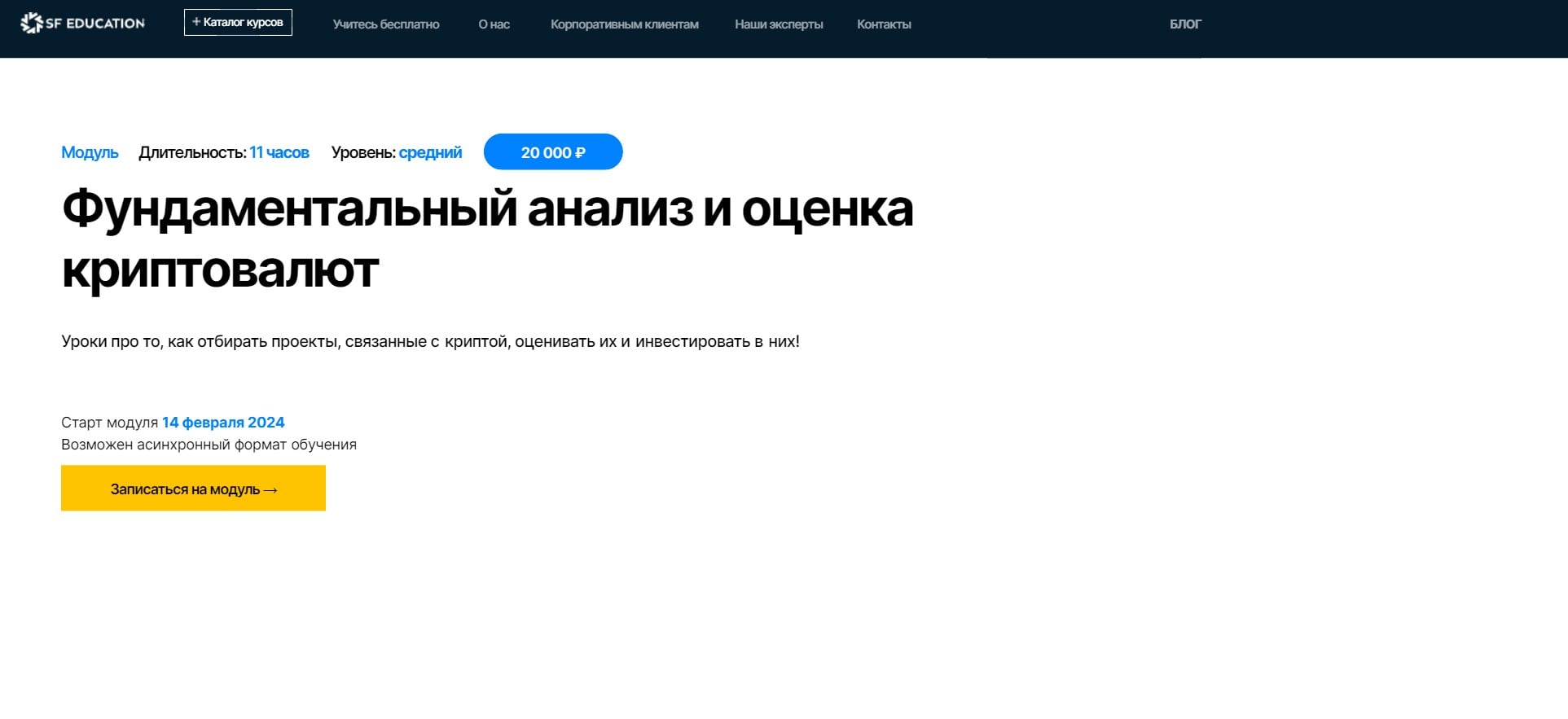Click the 11 часов duration value
The image size is (1568, 719).
click(279, 152)
